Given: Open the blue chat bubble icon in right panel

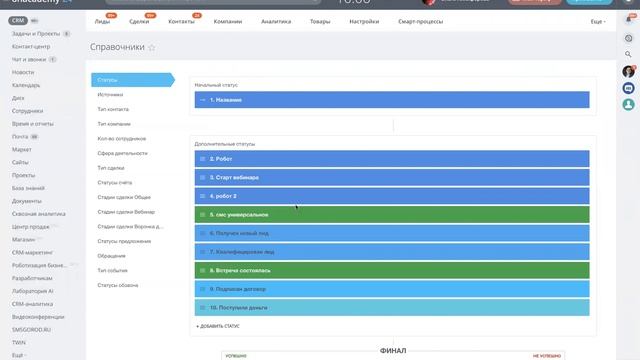Looking at the screenshot, I should click(628, 88).
